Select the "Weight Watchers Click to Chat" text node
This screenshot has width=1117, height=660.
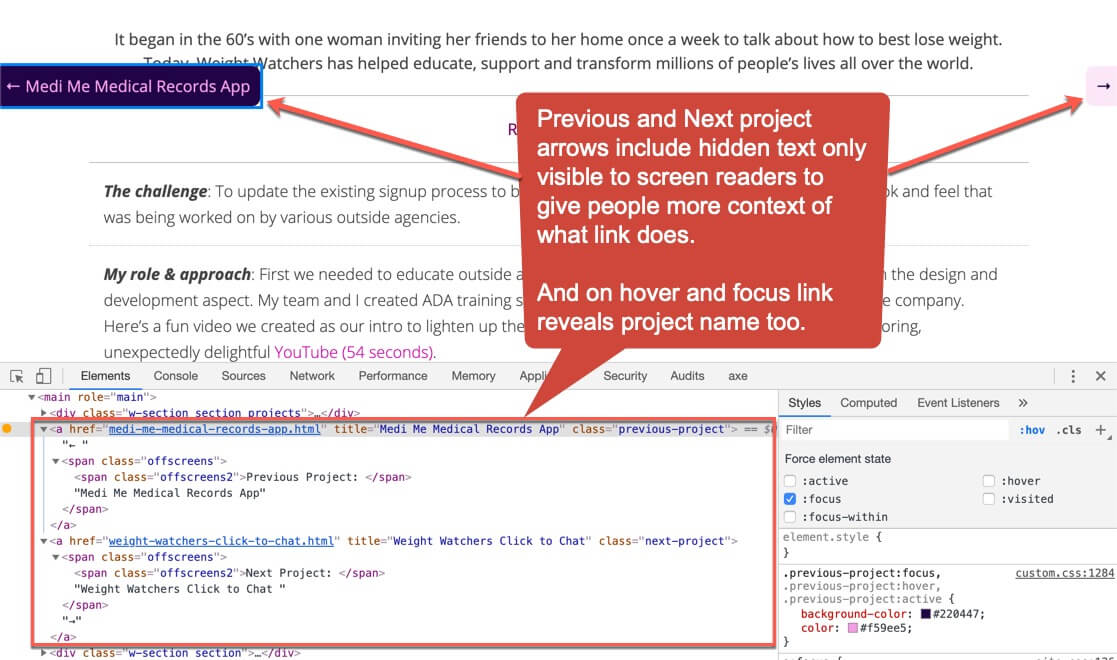(180, 589)
